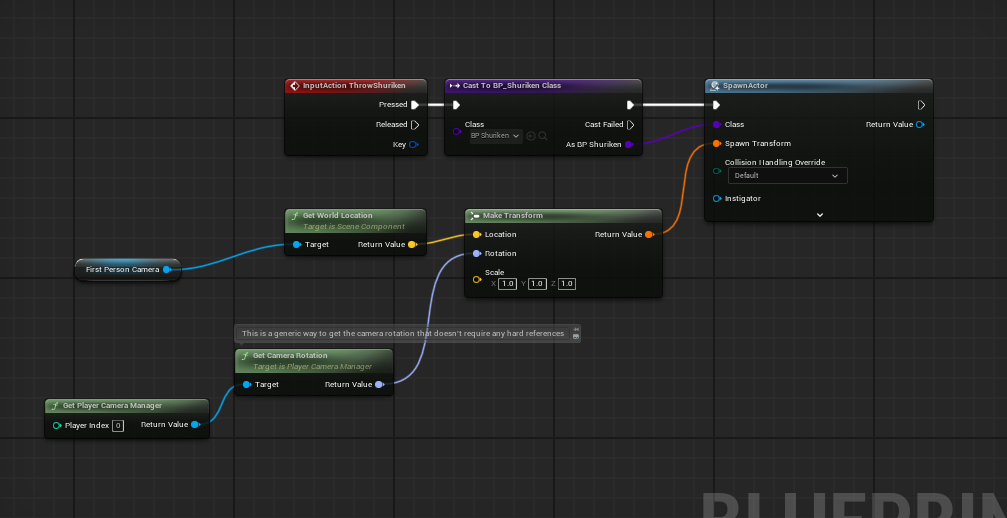The image size is (1007, 518).
Task: Click the magnifier browse icon beside Class dropdown
Action: (x=543, y=136)
